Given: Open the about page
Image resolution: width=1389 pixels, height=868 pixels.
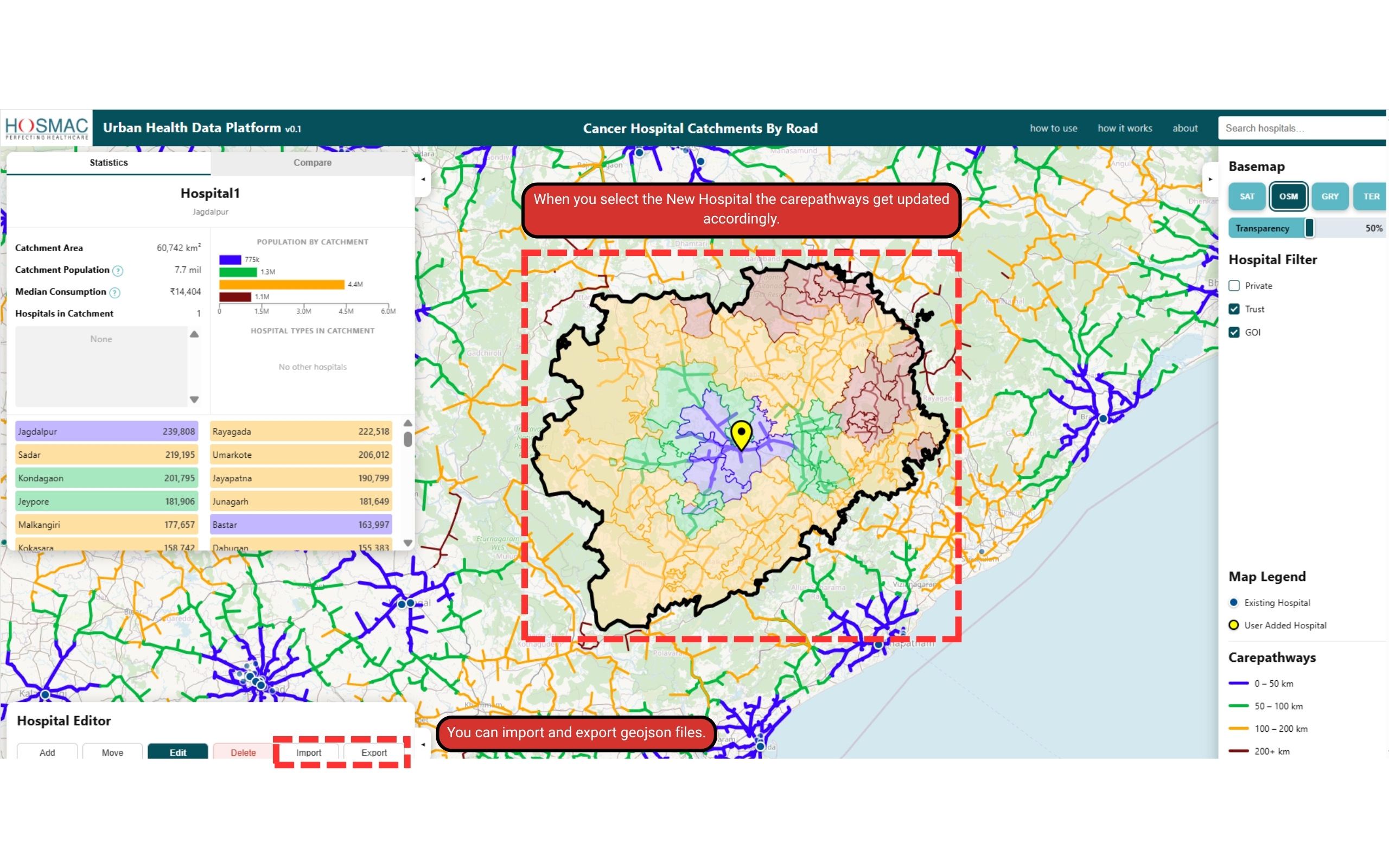Looking at the screenshot, I should (1184, 128).
